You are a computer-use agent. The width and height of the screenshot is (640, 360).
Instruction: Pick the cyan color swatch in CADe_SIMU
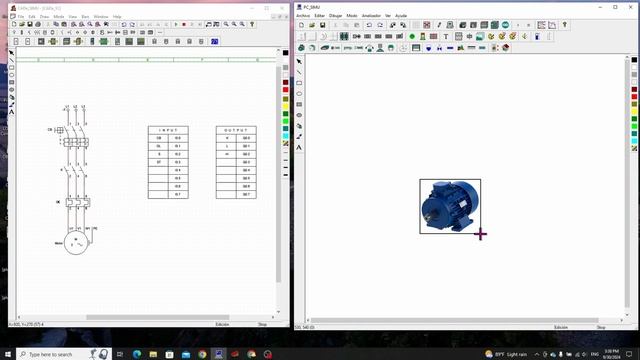pos(285,136)
